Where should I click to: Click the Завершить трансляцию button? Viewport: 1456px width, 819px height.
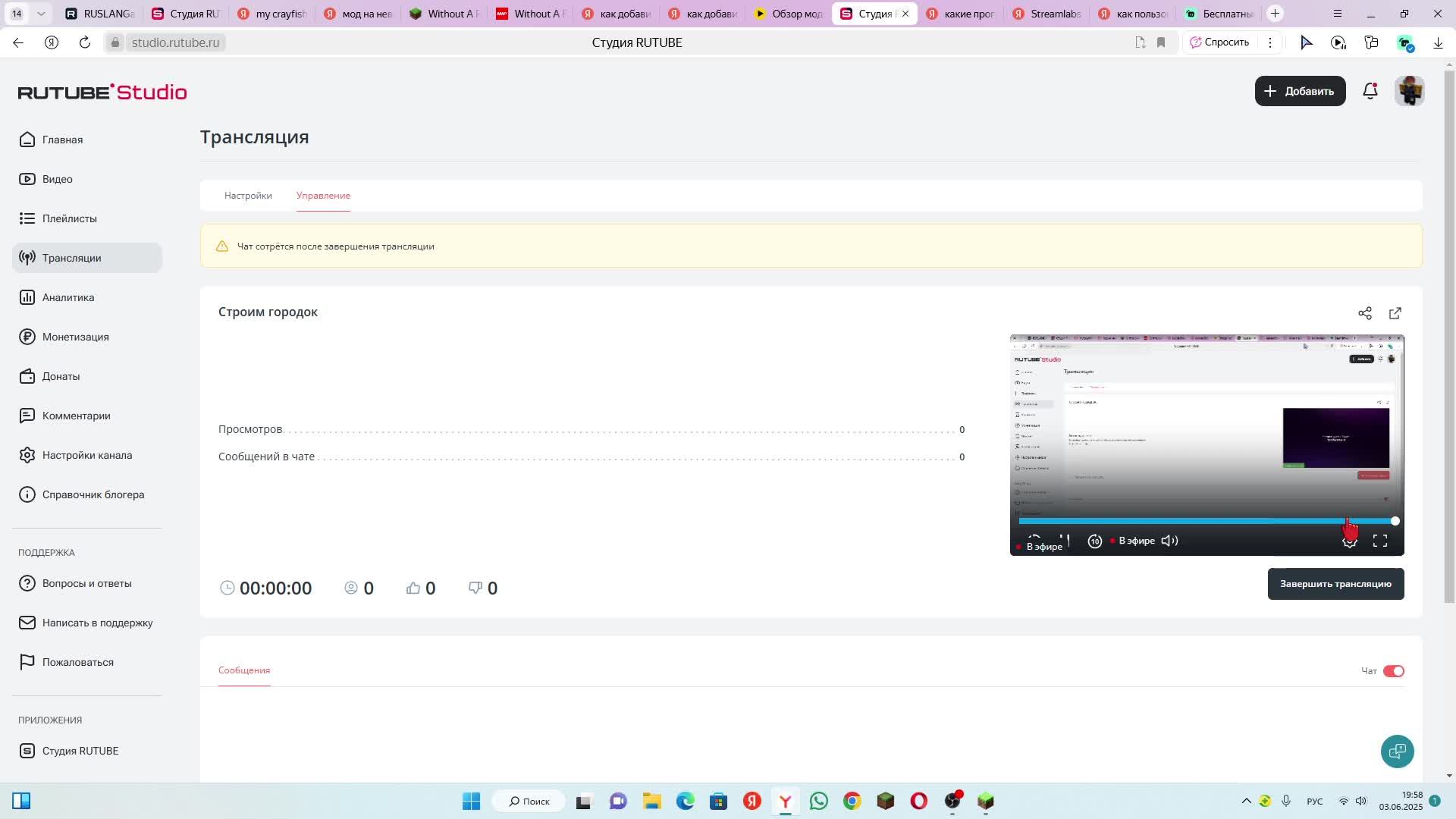pyautogui.click(x=1335, y=584)
